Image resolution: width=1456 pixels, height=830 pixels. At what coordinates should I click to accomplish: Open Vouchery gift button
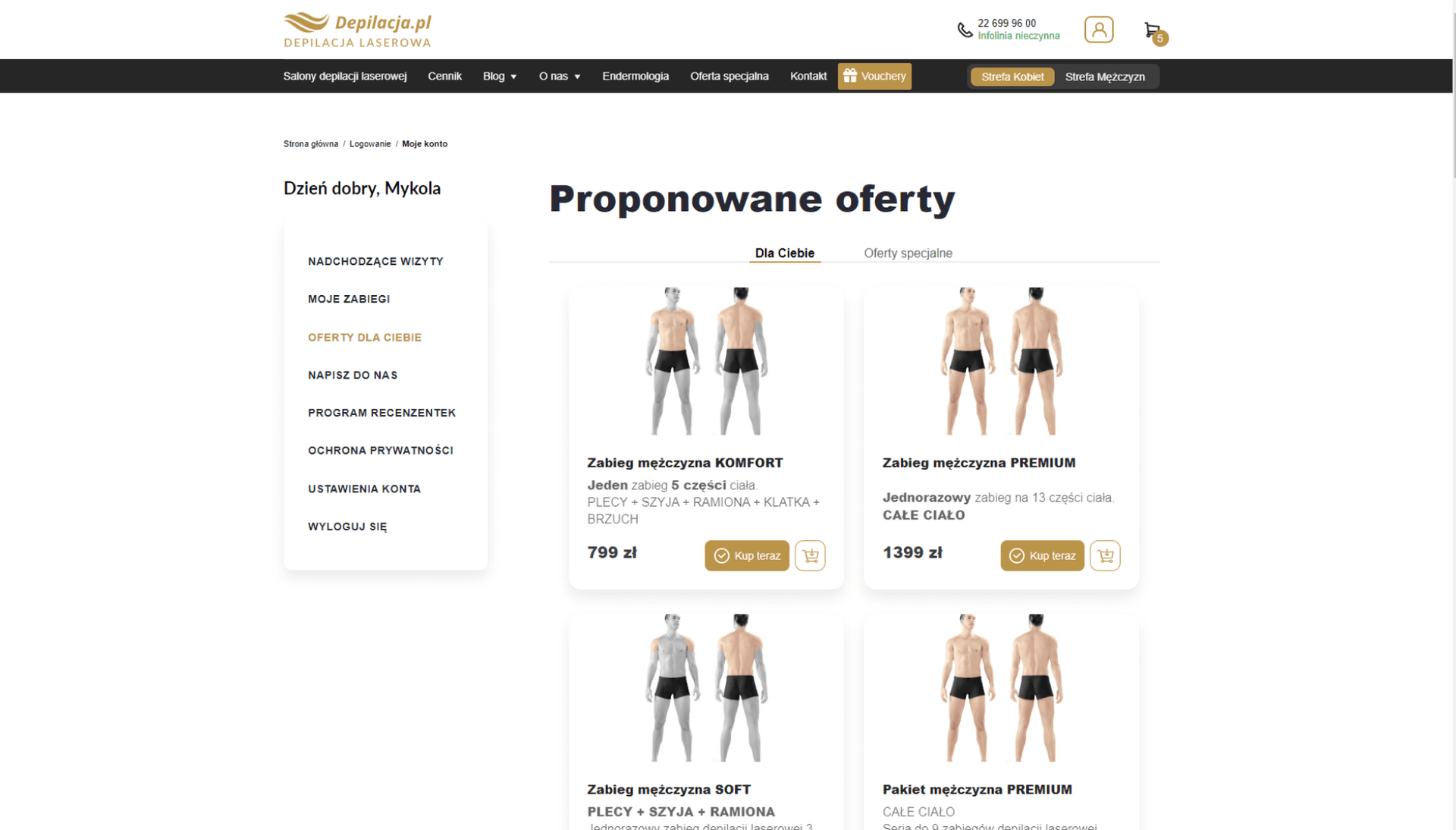click(x=874, y=76)
